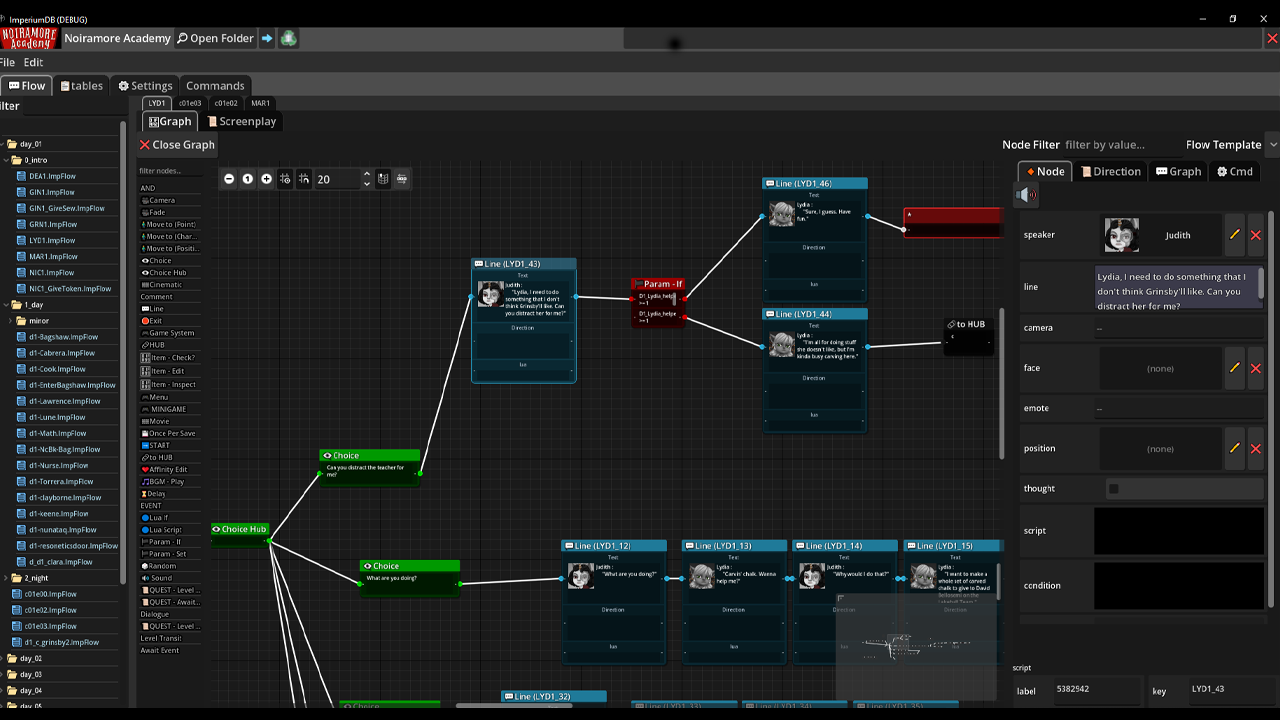This screenshot has width=1280, height=720.
Task: Add an Exit node from palette
Action: [169, 321]
